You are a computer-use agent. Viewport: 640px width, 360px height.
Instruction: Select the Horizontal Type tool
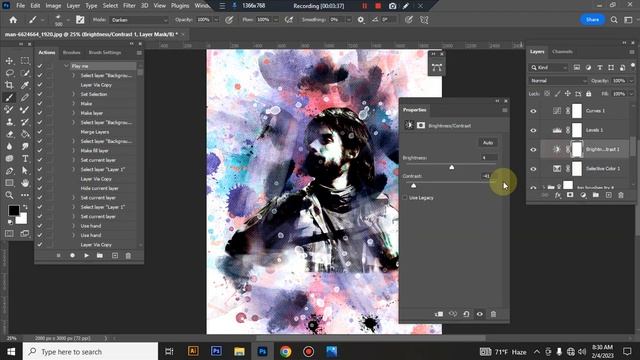25,158
